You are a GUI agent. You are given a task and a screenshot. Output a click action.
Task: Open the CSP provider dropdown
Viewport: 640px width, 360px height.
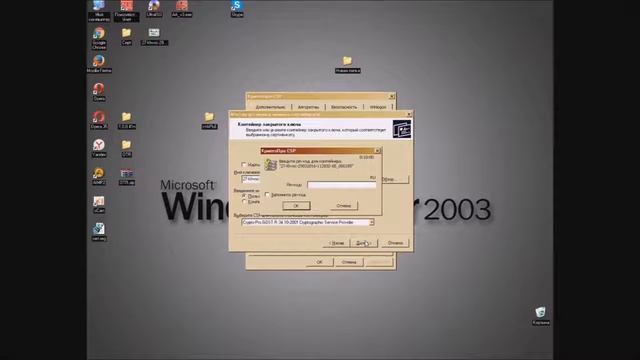[371, 222]
